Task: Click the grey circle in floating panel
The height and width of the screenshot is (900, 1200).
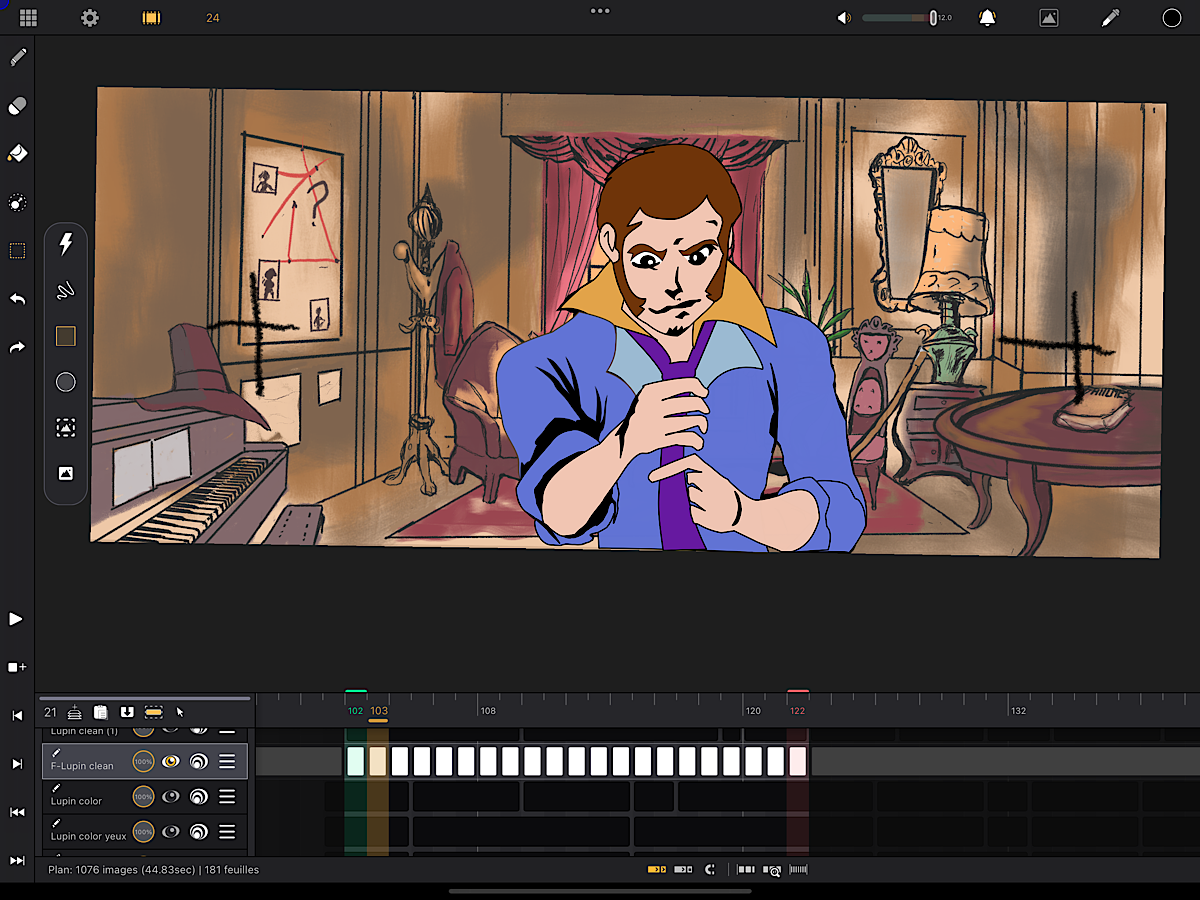Action: [x=66, y=382]
